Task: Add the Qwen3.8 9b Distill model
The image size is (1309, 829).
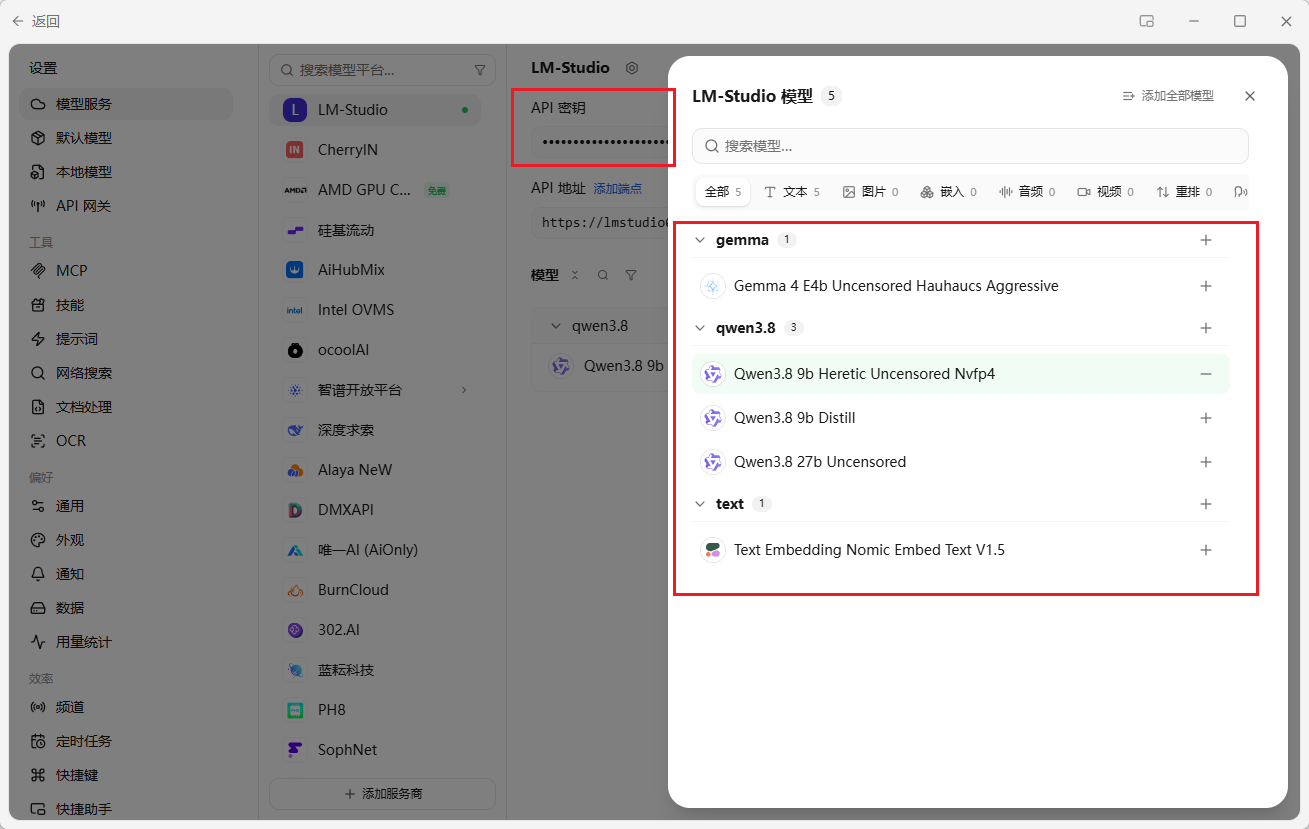Action: pos(1206,418)
